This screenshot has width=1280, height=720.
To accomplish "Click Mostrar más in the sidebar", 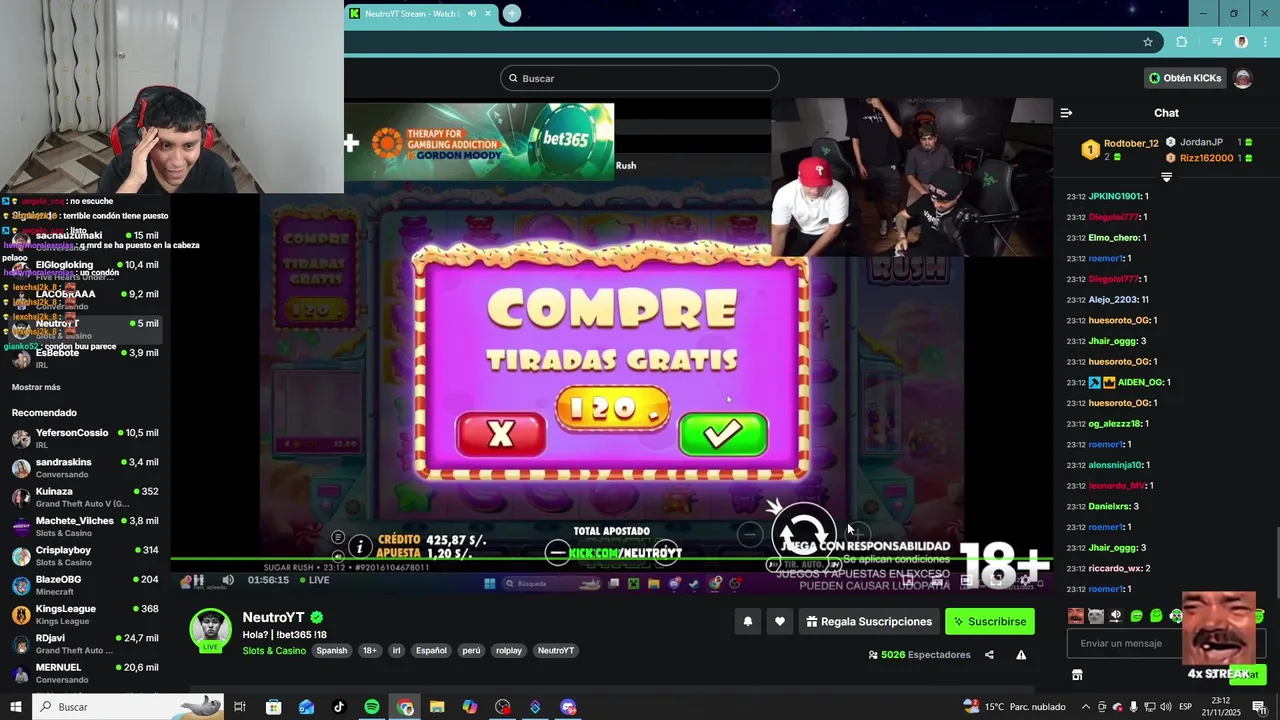I will point(36,387).
